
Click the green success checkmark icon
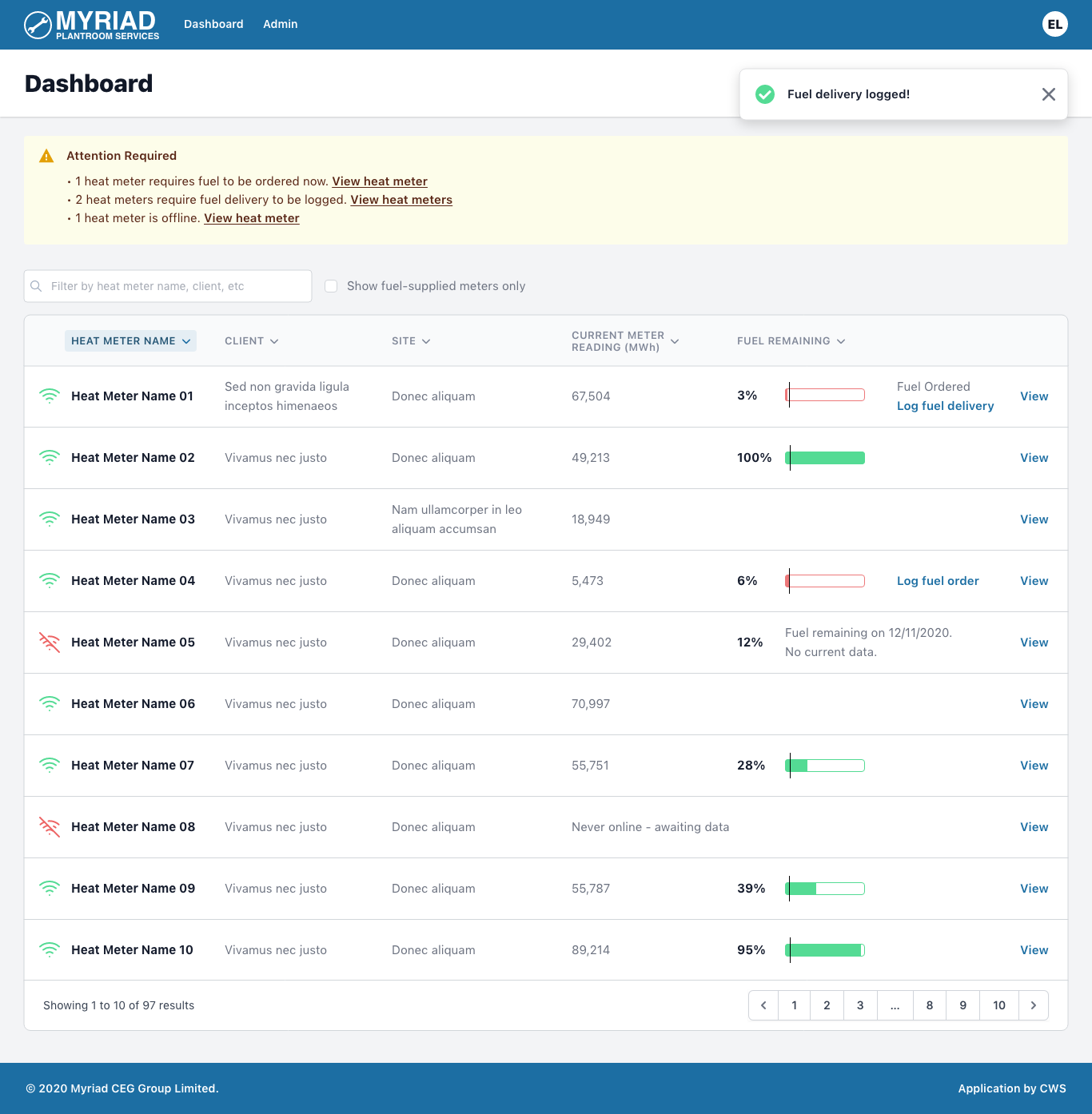click(x=765, y=94)
